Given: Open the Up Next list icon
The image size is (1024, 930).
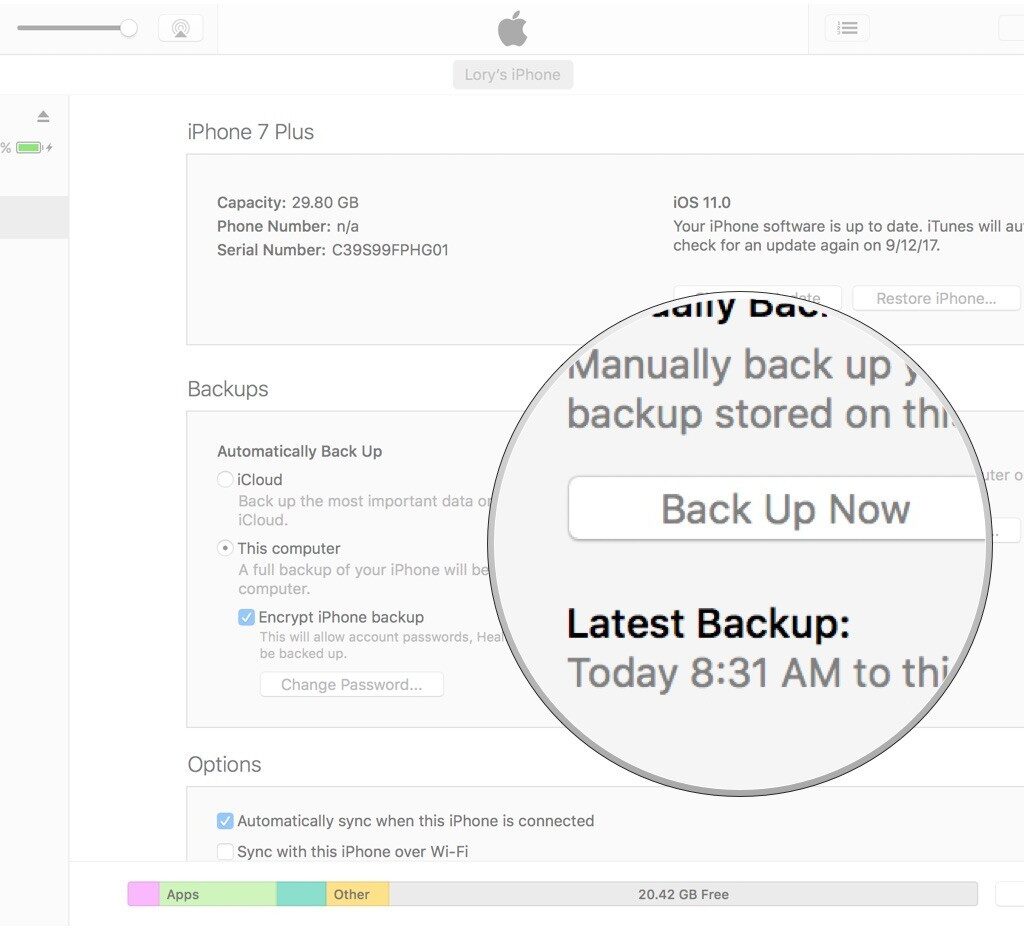Looking at the screenshot, I should coord(847,28).
